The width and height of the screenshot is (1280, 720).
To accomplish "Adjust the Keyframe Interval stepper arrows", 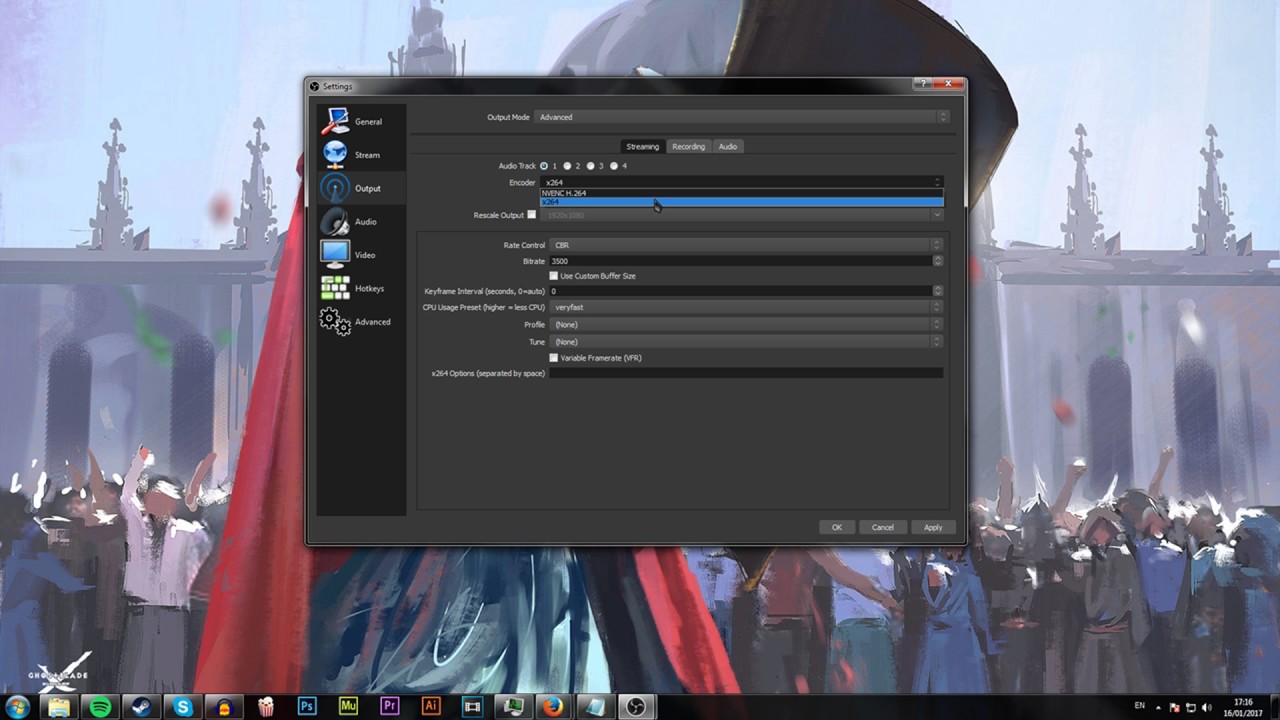I will click(x=938, y=291).
